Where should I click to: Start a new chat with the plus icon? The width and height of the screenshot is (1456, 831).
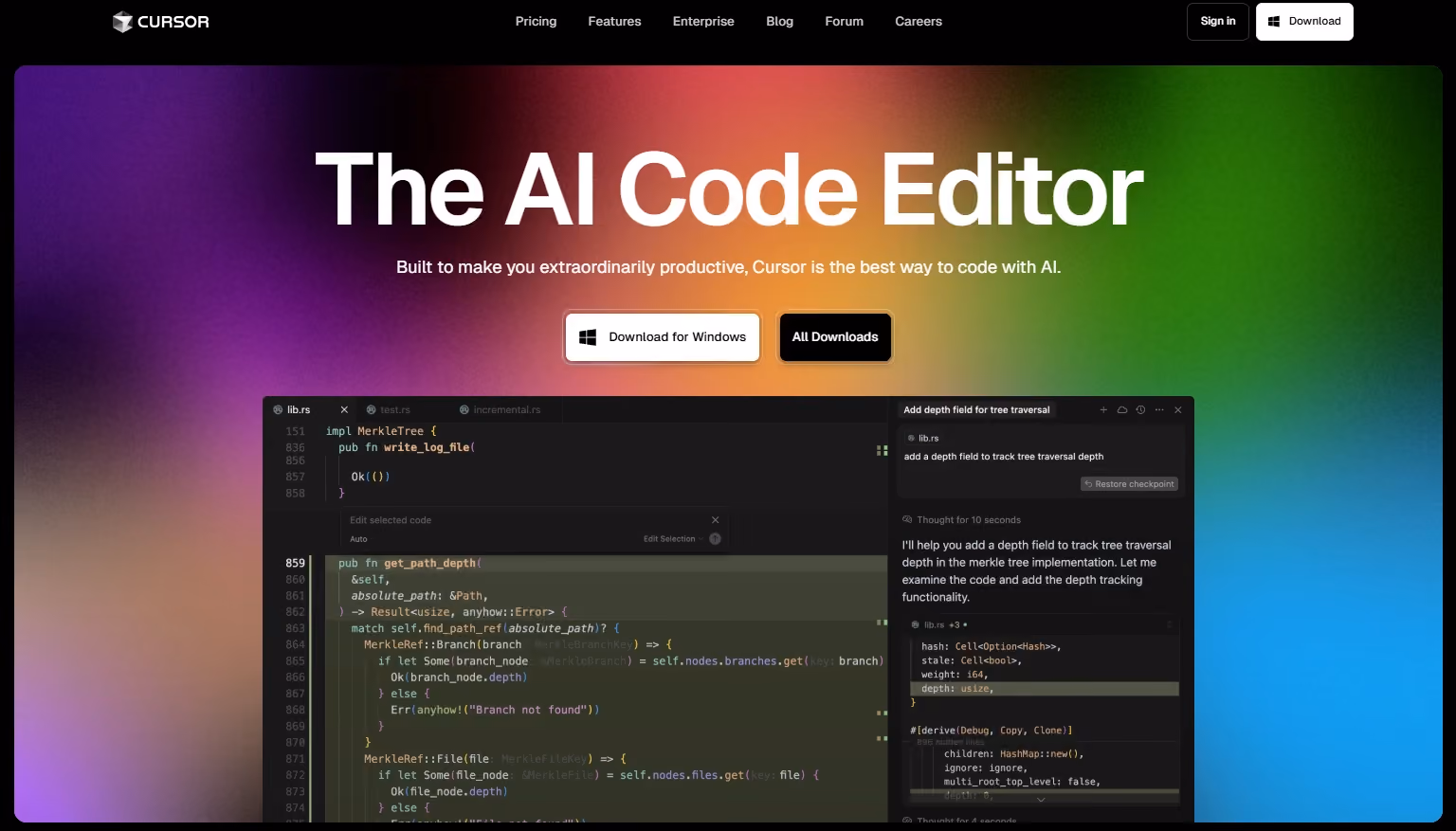point(1103,410)
